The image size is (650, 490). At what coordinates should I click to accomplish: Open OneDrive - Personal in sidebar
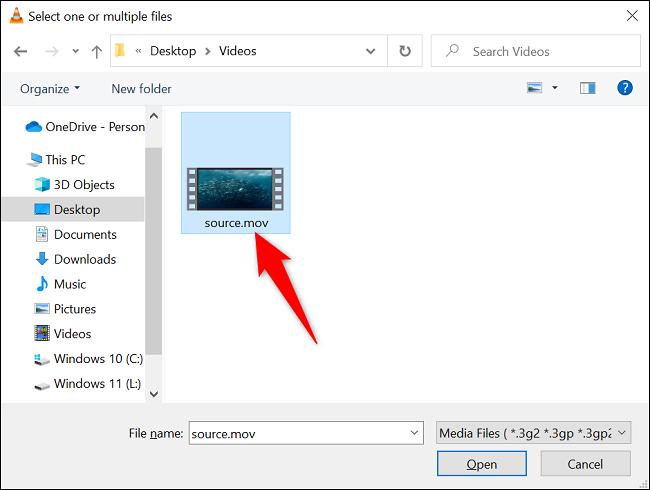coord(85,127)
